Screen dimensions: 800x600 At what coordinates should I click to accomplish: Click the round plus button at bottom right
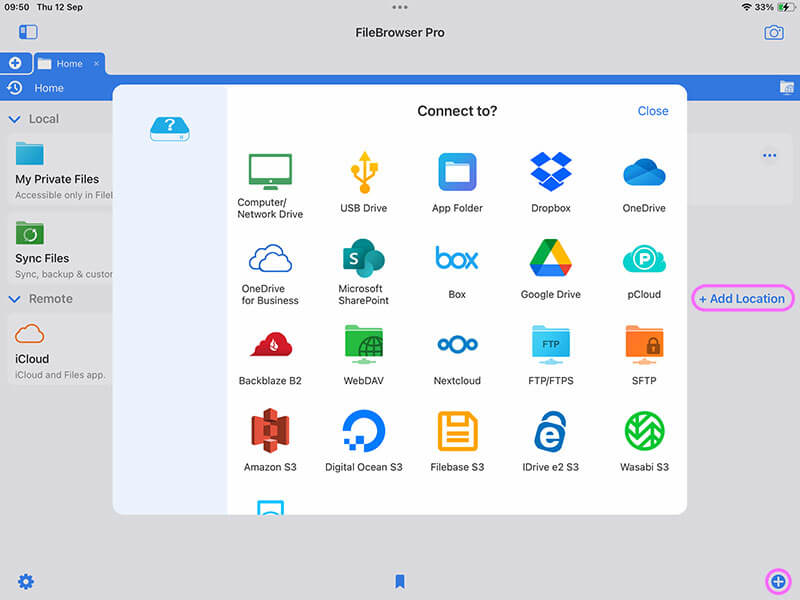pos(778,581)
